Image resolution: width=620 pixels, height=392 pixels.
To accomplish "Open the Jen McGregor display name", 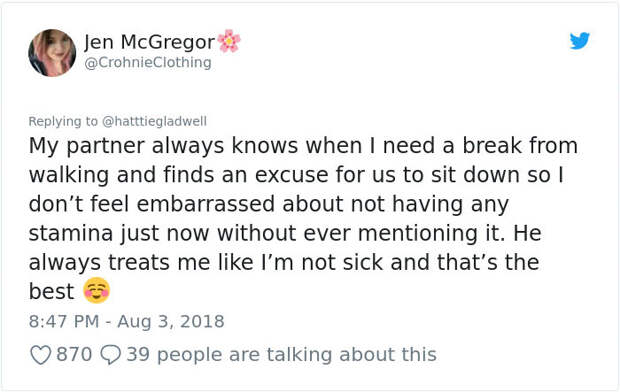I will coord(149,42).
